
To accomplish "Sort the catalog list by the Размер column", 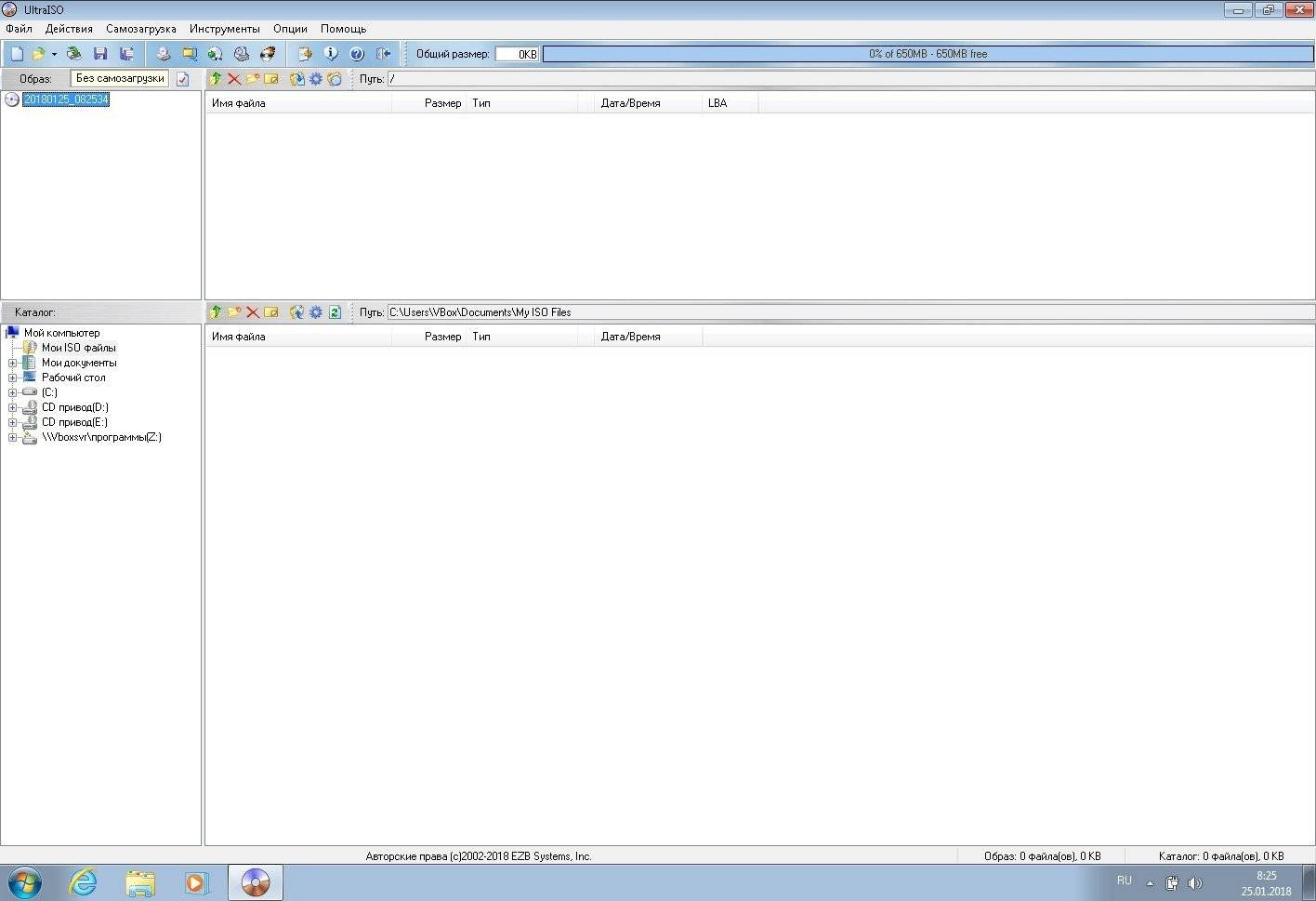I will [x=428, y=337].
